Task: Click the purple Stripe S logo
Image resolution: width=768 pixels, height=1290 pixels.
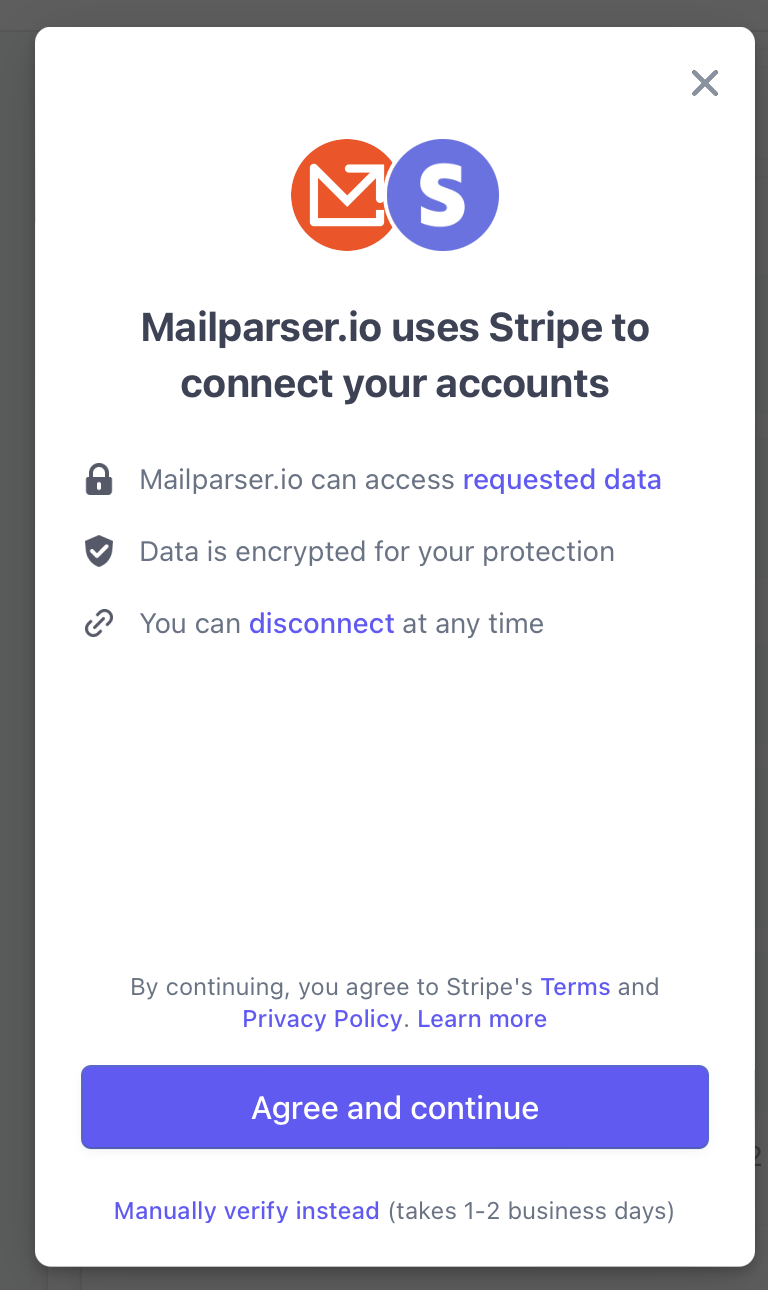Action: [x=443, y=195]
